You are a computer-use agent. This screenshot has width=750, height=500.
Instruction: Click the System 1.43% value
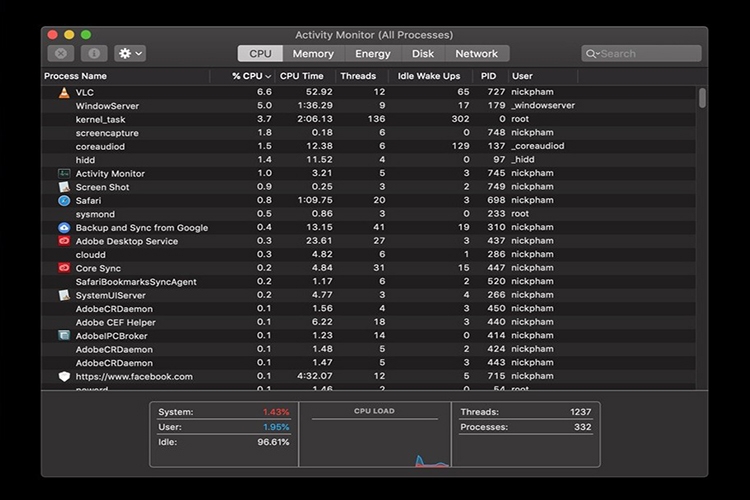[x=276, y=412]
